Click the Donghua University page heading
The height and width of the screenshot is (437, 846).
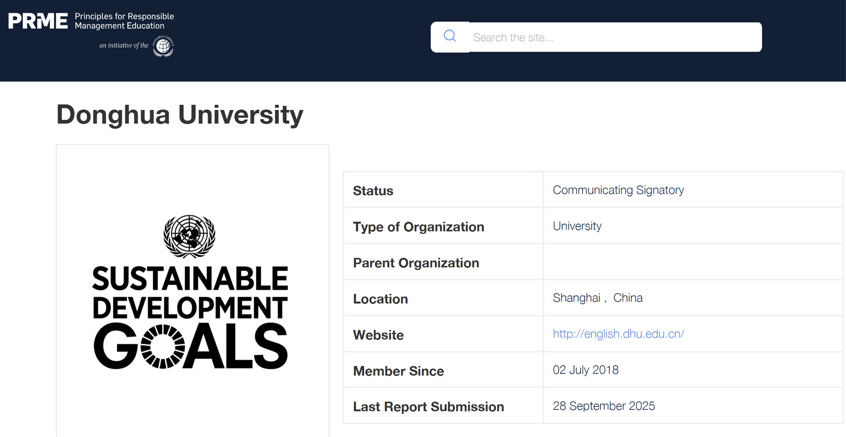[x=180, y=115]
